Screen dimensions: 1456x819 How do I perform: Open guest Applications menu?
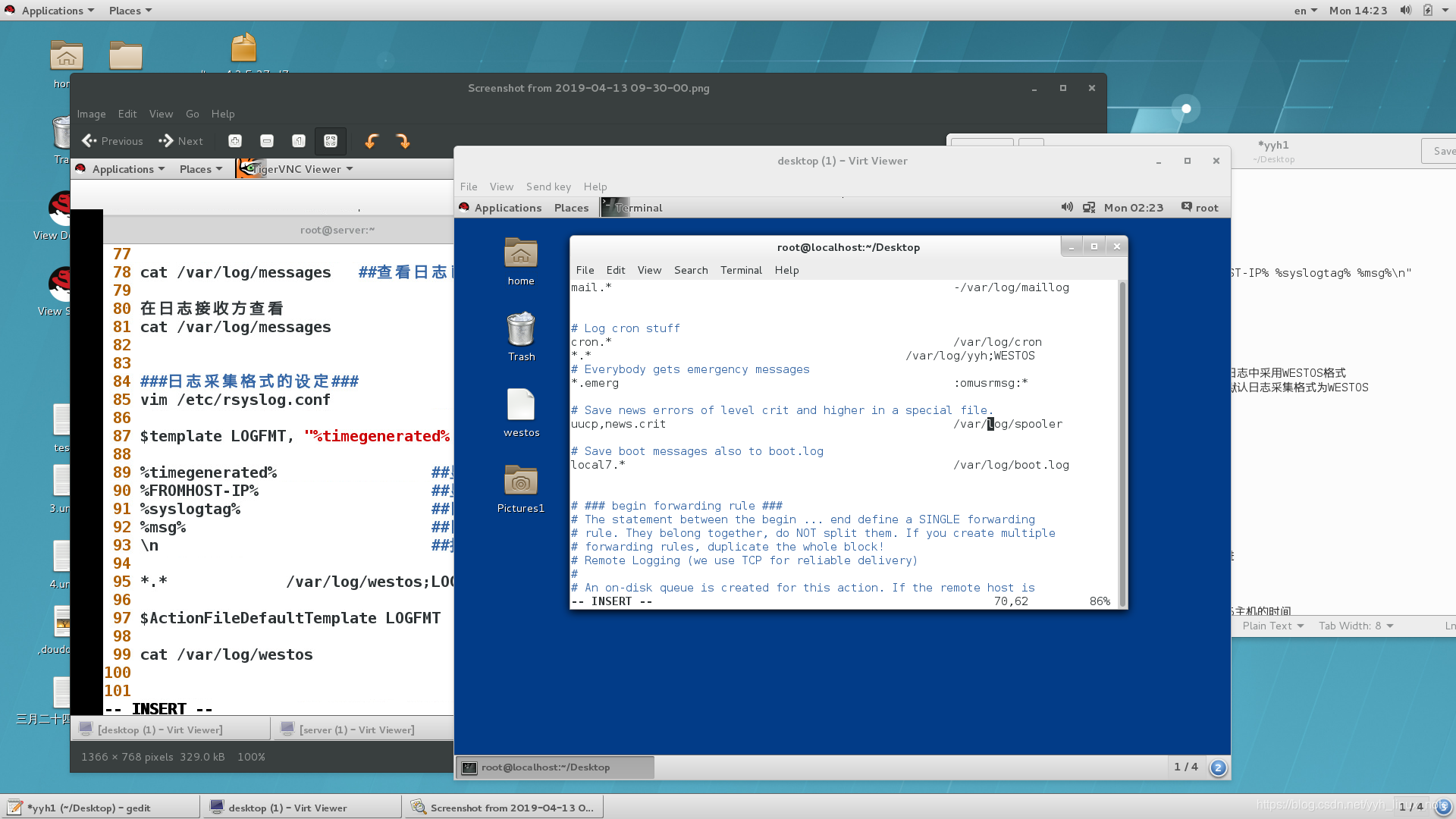click(x=507, y=208)
